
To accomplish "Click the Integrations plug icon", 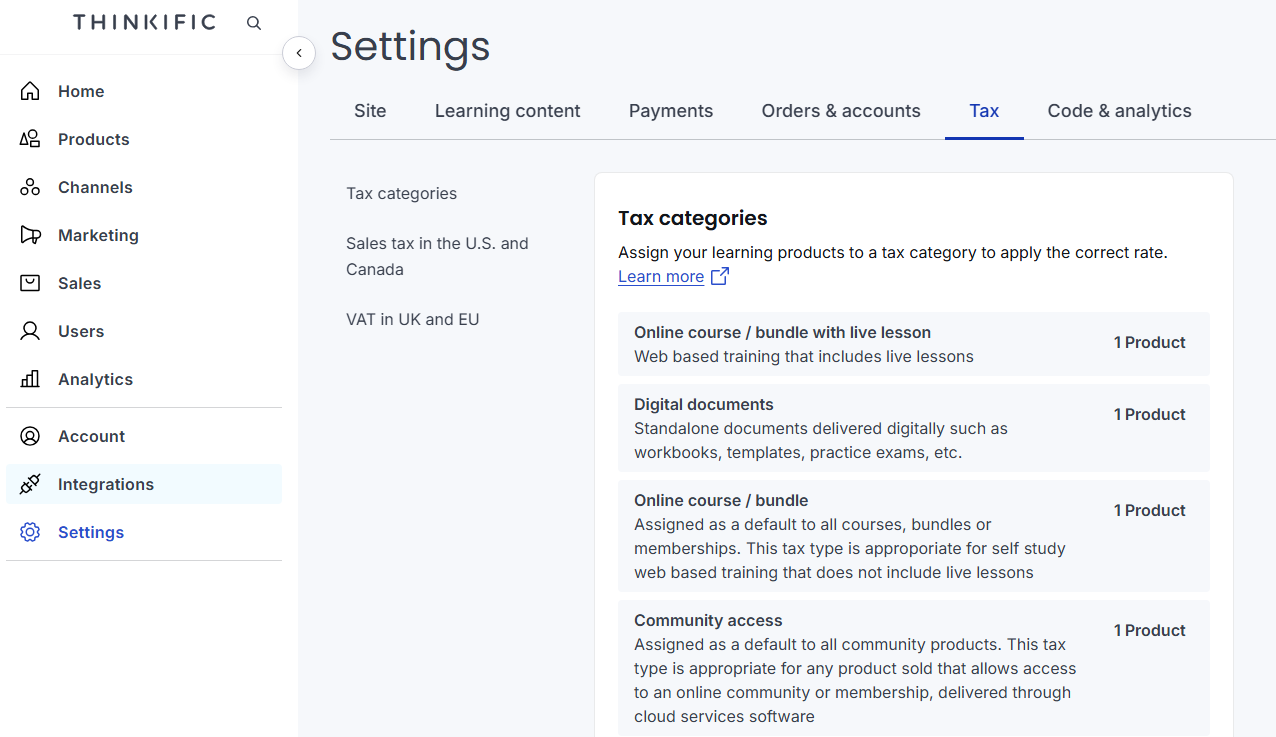I will pyautogui.click(x=30, y=484).
